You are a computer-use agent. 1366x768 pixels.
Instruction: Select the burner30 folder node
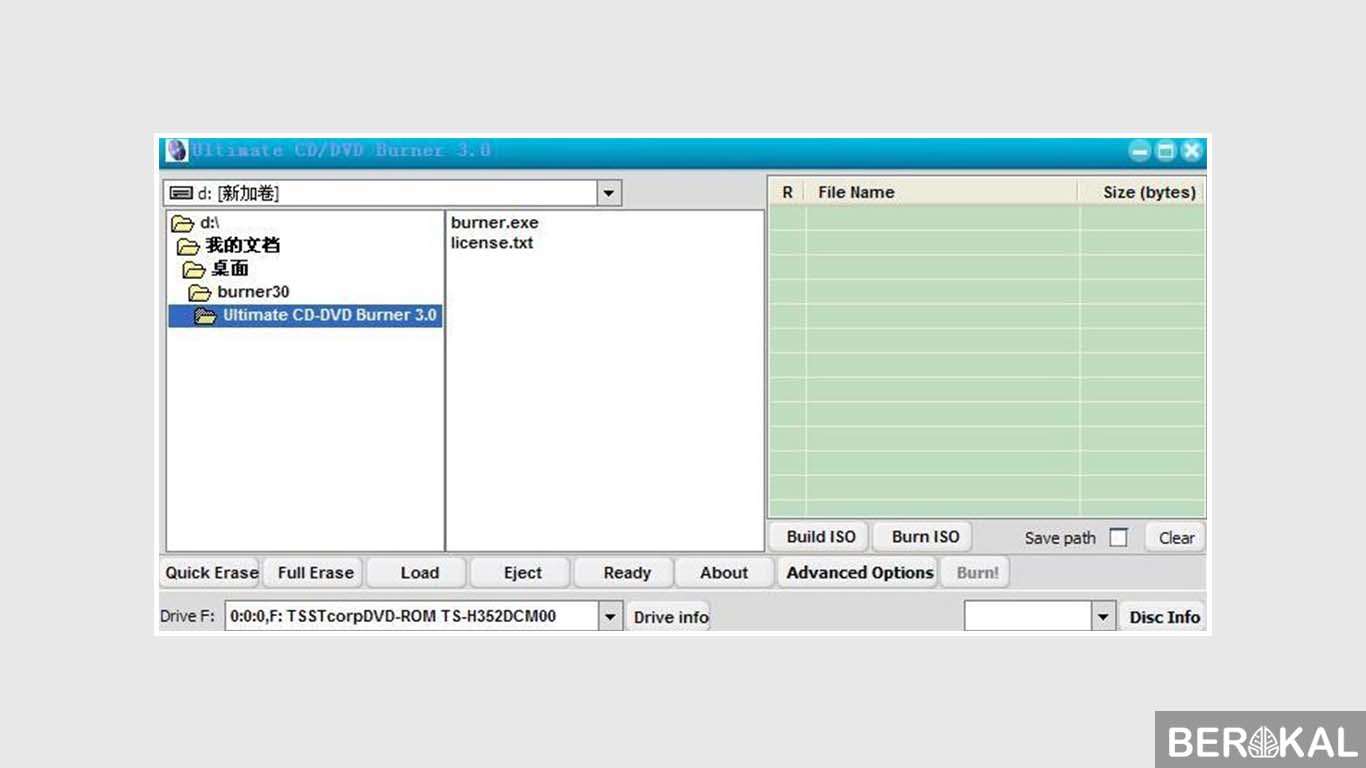point(253,292)
